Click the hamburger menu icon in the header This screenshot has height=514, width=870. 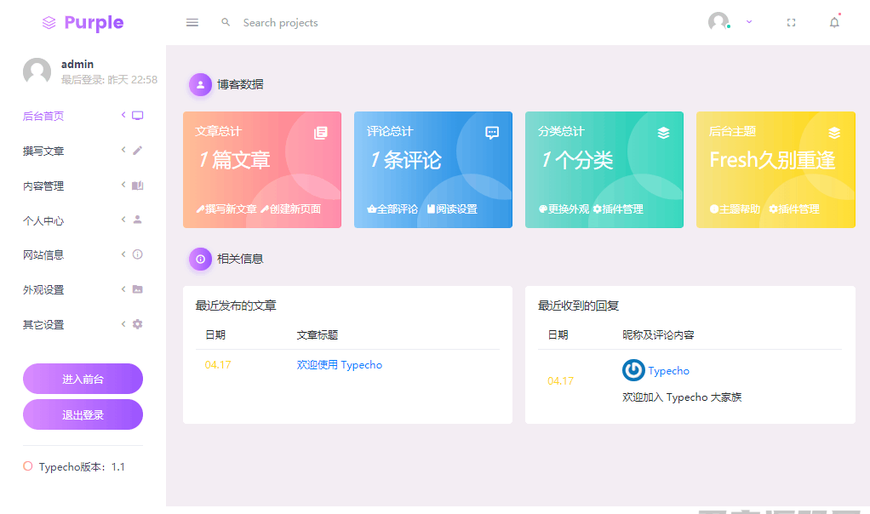coord(192,23)
